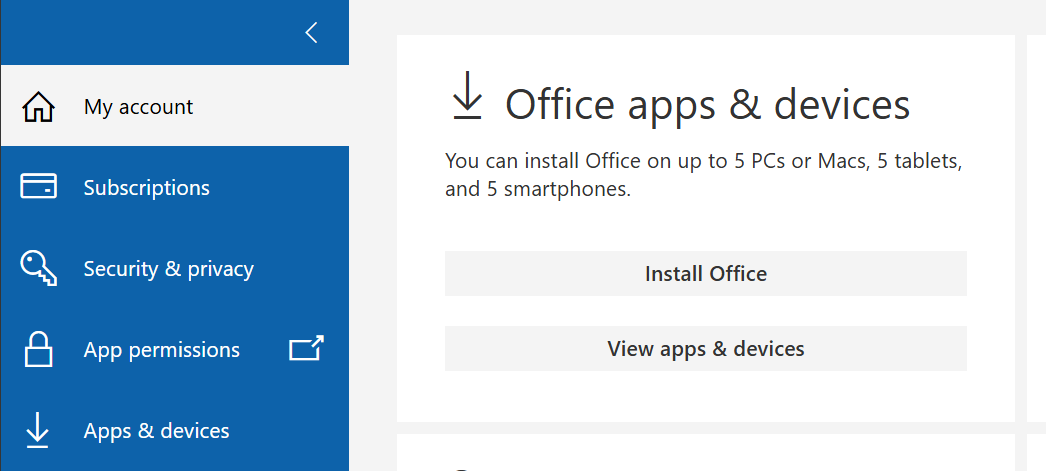
Task: Click the Install Office button
Action: [706, 274]
